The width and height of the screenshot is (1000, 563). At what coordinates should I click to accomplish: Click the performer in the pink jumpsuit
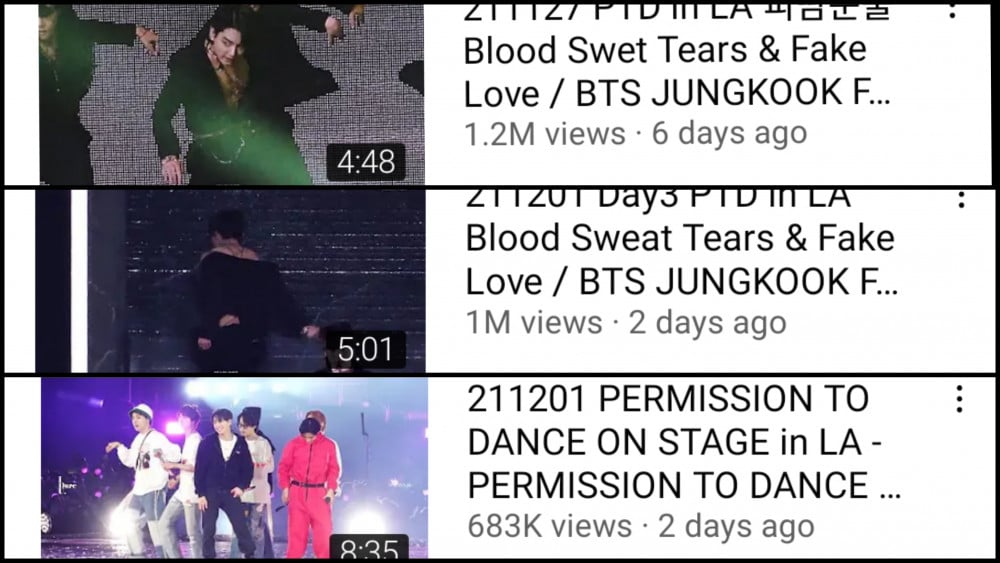click(x=310, y=485)
